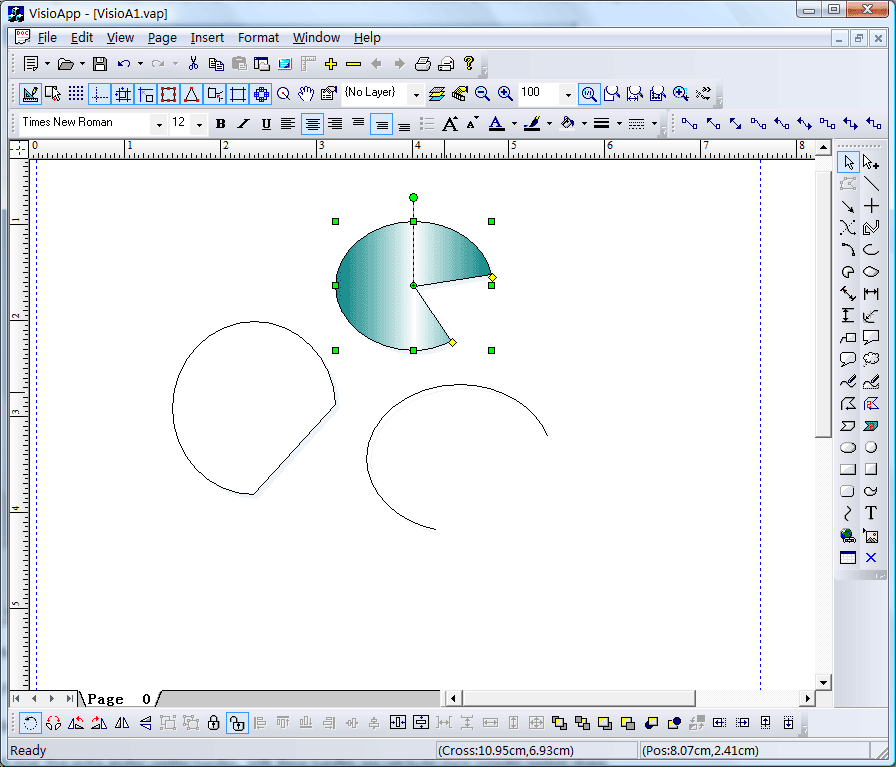Open the View menu
Image resolution: width=896 pixels, height=767 pixels.
tap(120, 38)
